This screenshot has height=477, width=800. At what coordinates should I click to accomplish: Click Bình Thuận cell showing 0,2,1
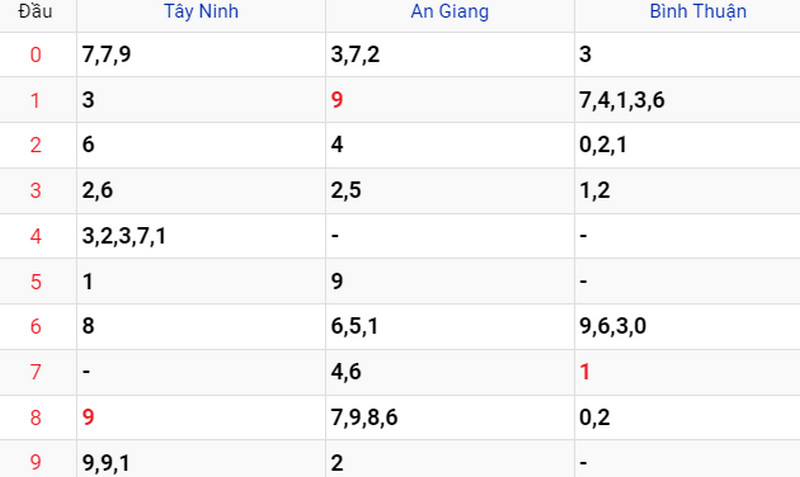603,145
